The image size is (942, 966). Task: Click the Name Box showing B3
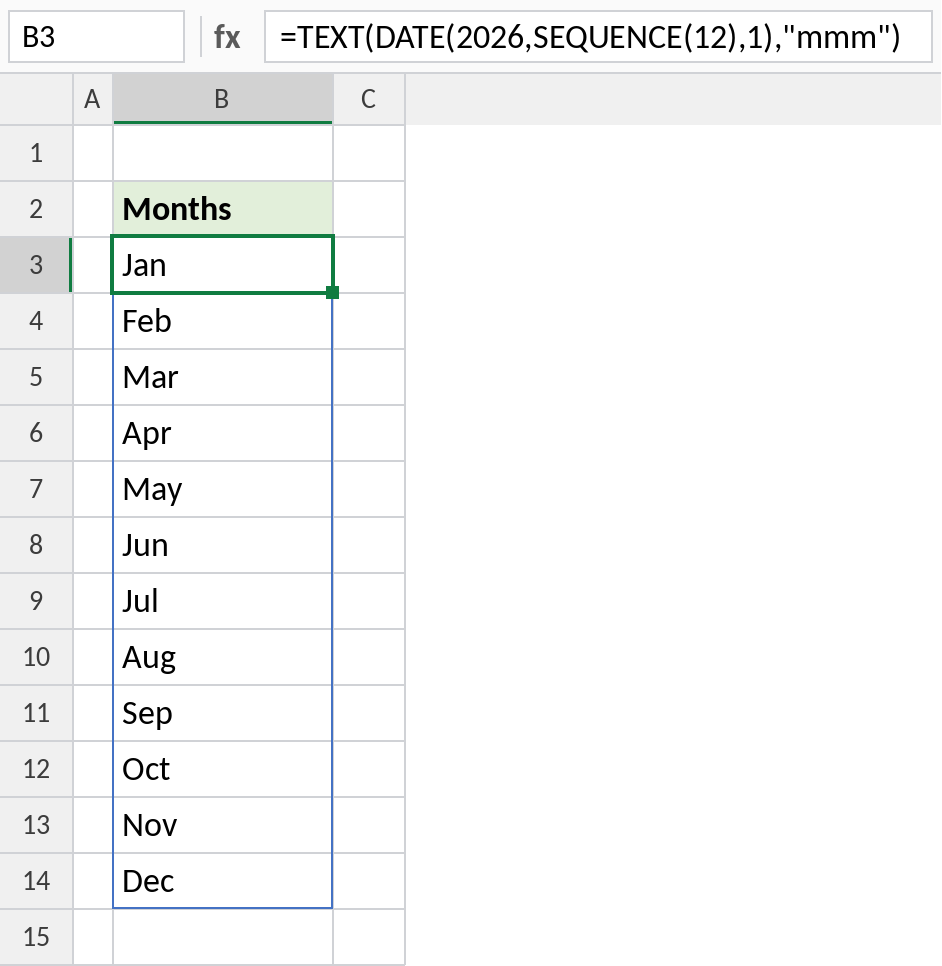click(x=96, y=37)
